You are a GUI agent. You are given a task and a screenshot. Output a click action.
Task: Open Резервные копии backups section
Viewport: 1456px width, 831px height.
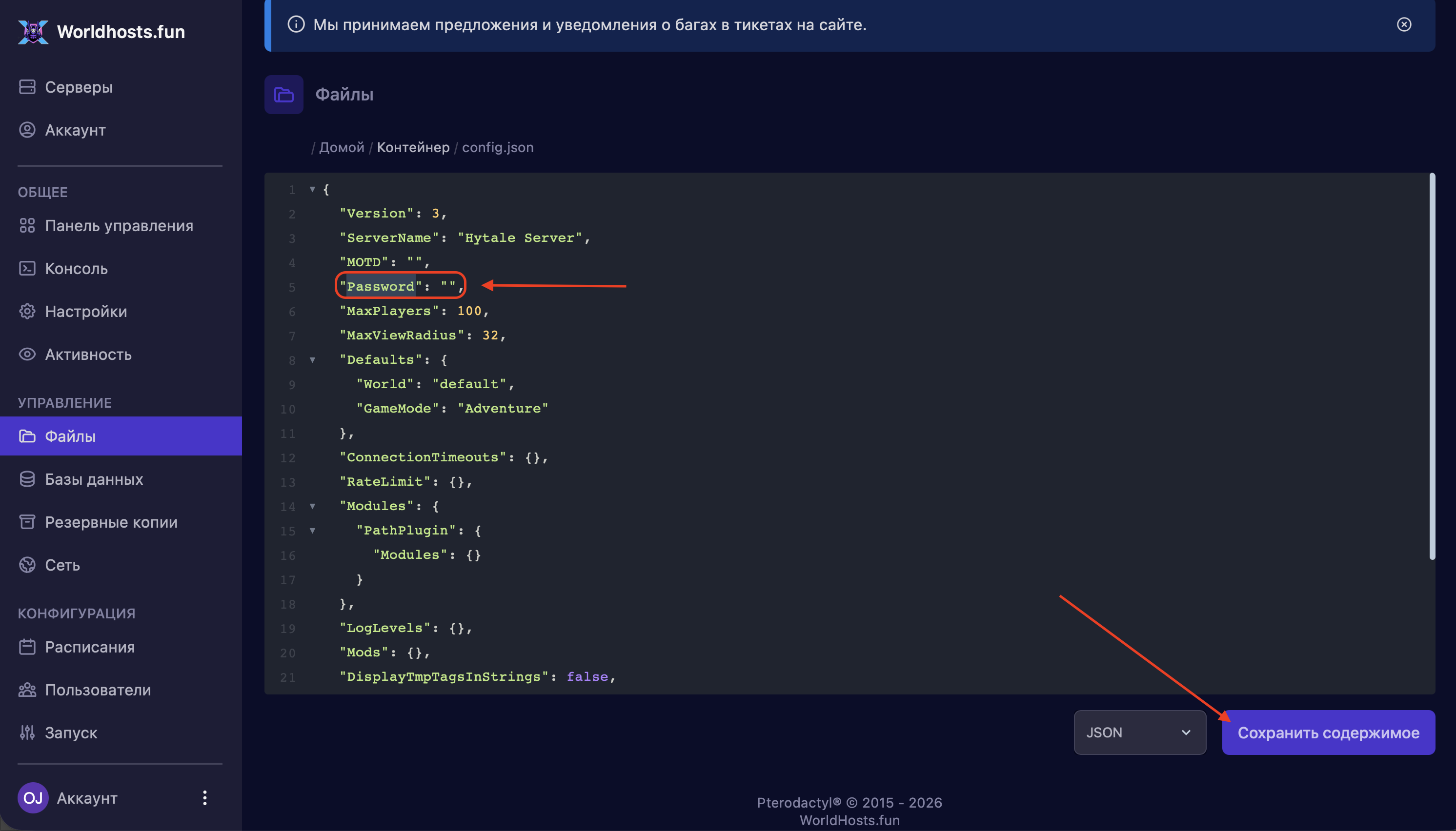111,522
